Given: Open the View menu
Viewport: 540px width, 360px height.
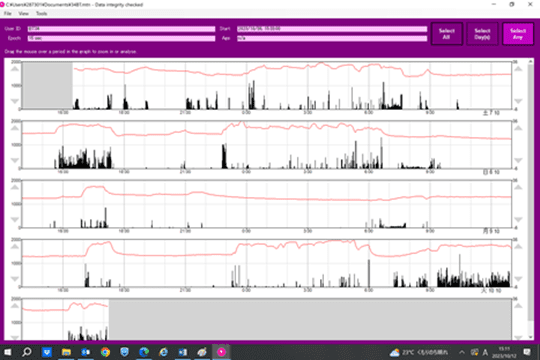Looking at the screenshot, I should (x=23, y=13).
